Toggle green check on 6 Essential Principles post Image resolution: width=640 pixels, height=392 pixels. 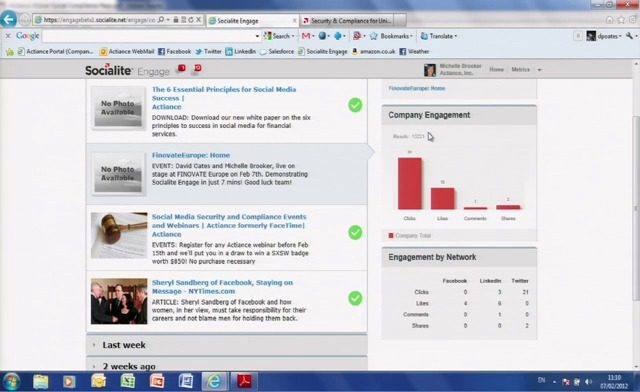click(x=355, y=105)
